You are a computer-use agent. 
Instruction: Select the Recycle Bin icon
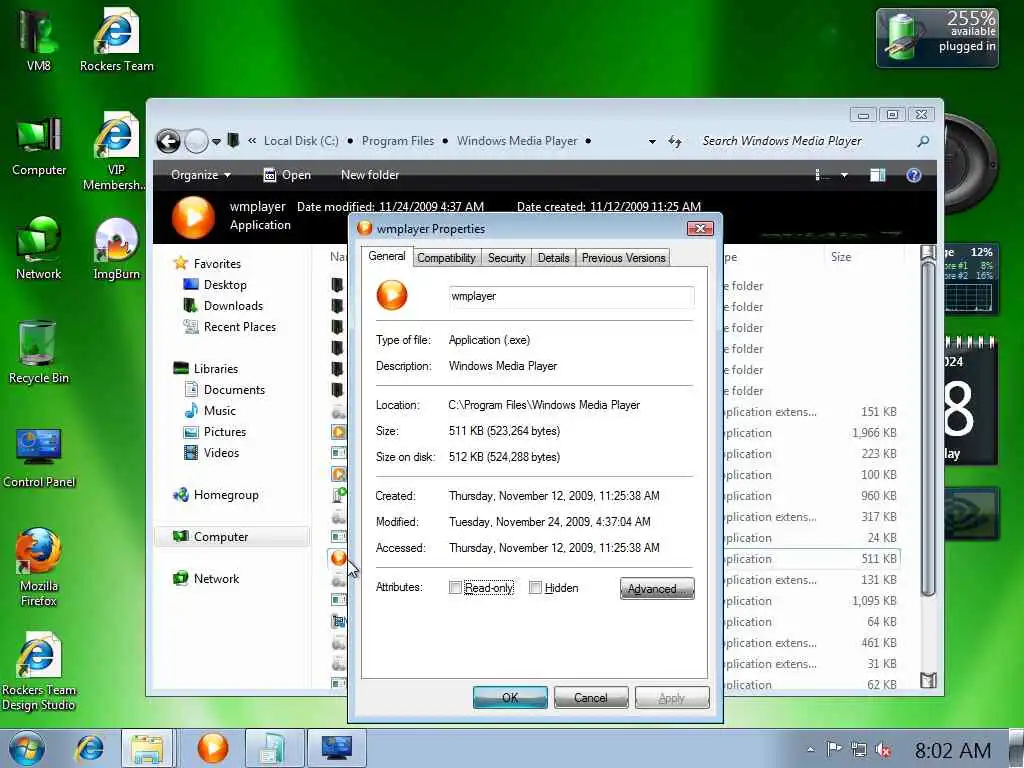coord(39,353)
